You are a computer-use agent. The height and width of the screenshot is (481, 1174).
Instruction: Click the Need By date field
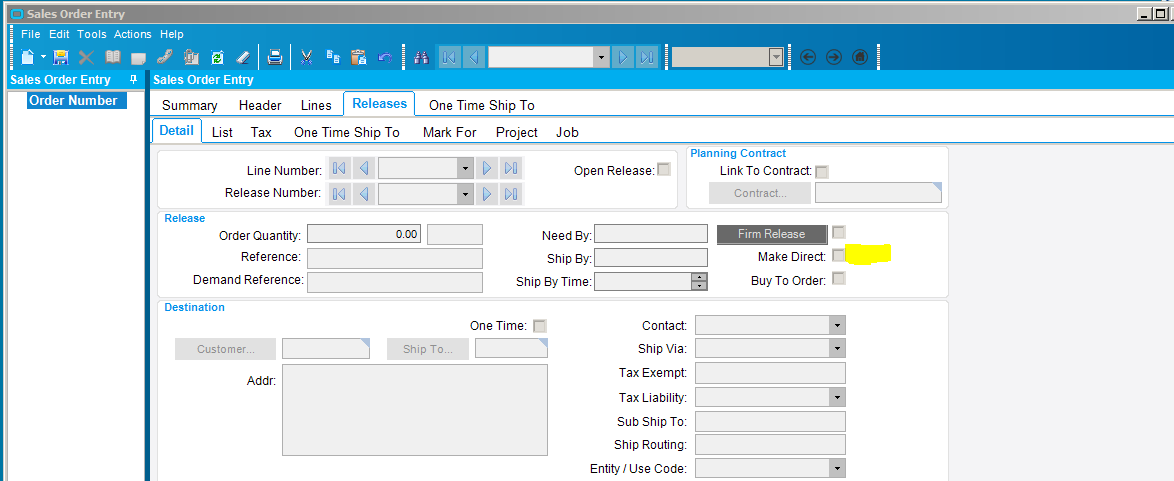coord(651,235)
